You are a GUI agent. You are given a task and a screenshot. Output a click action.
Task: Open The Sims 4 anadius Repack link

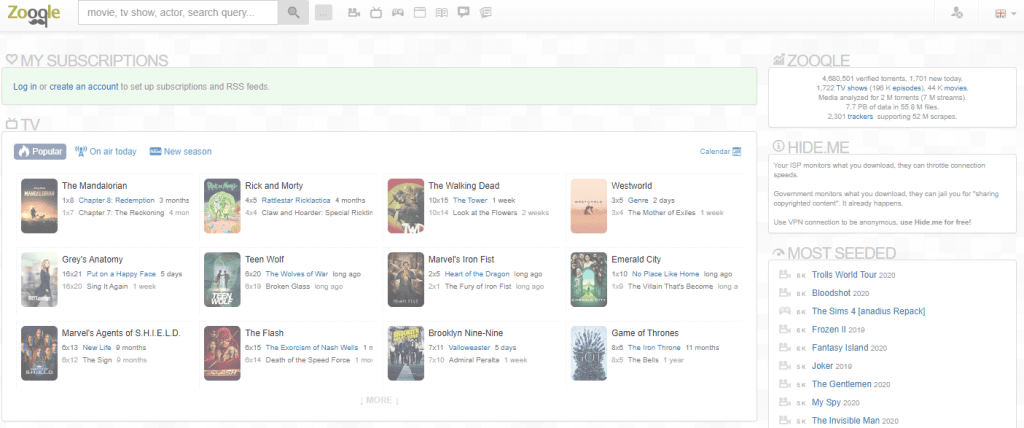pos(869,312)
